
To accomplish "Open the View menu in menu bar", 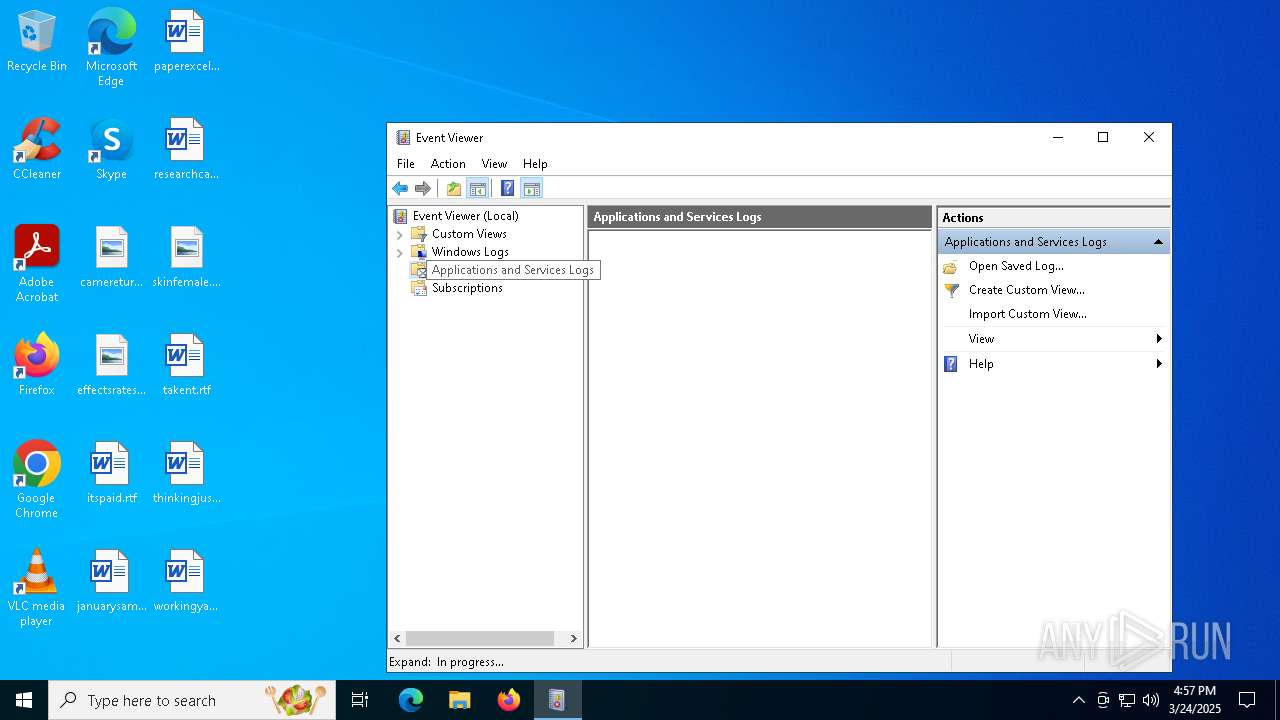I will 494,163.
